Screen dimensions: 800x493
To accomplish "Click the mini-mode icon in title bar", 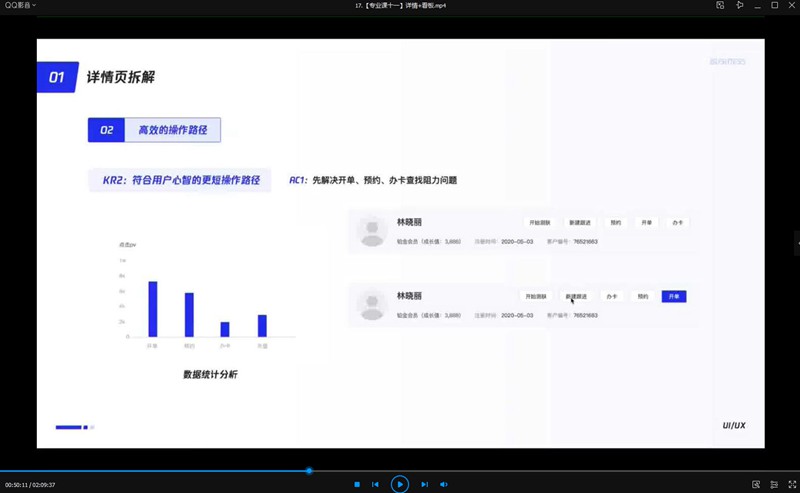I will click(720, 6).
